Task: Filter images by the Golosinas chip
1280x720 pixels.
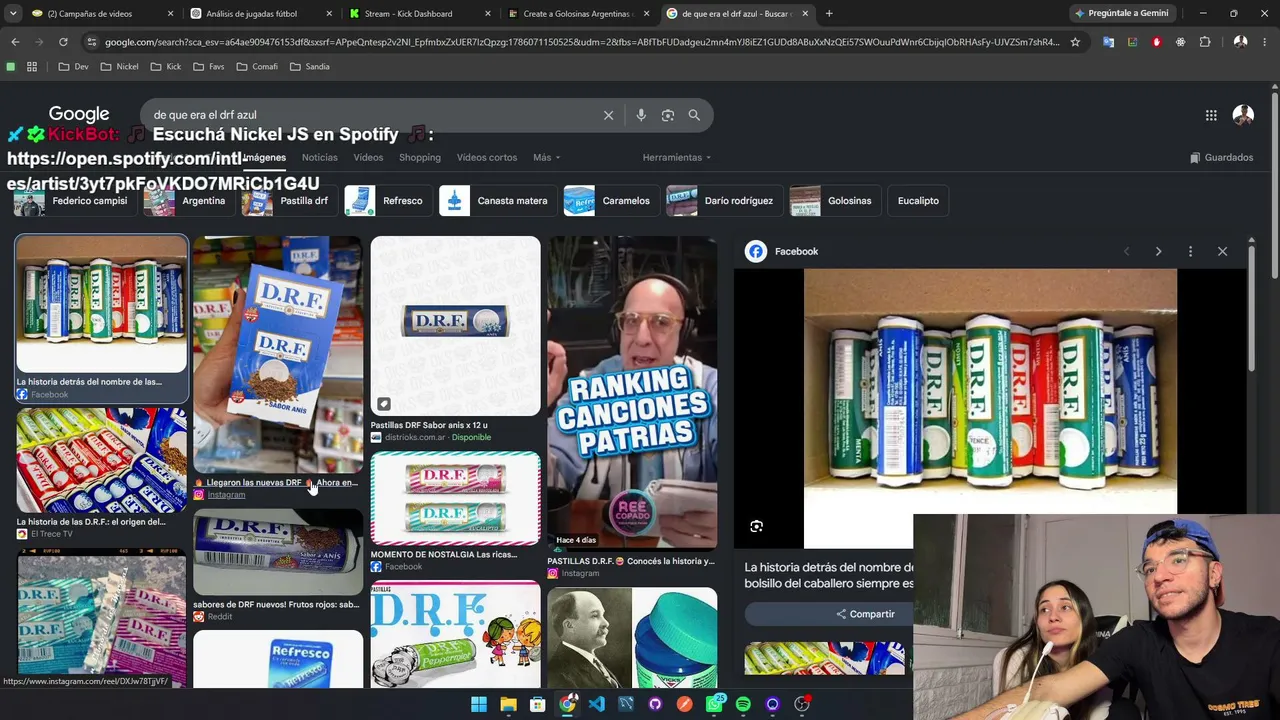Action: [834, 201]
